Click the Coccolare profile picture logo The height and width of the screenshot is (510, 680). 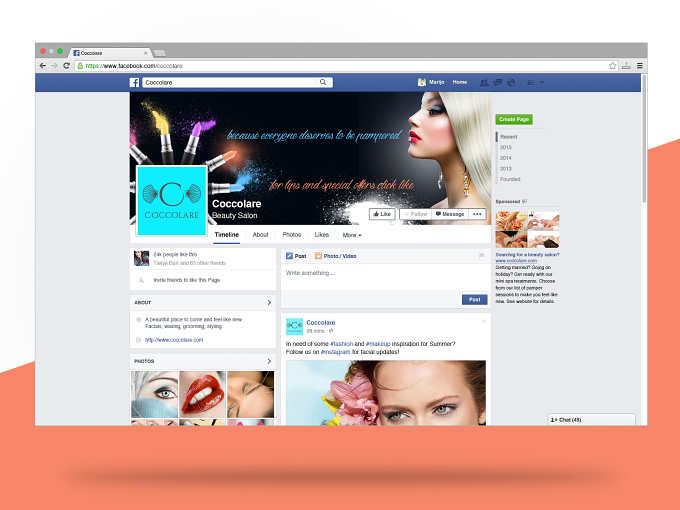172,201
